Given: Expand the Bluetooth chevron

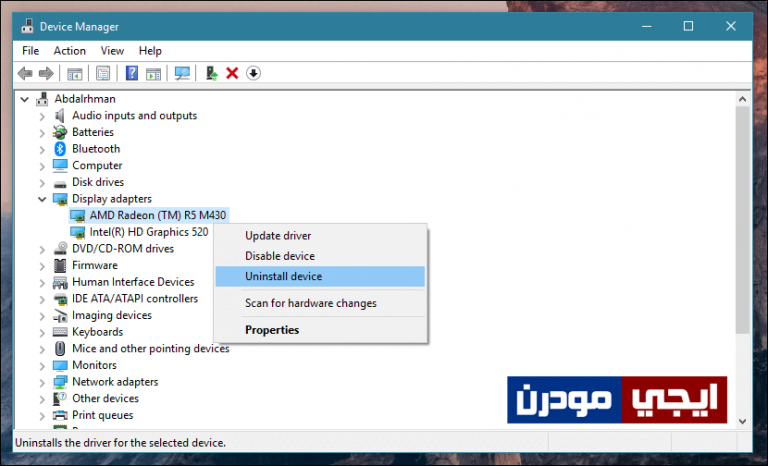Looking at the screenshot, I should click(42, 149).
